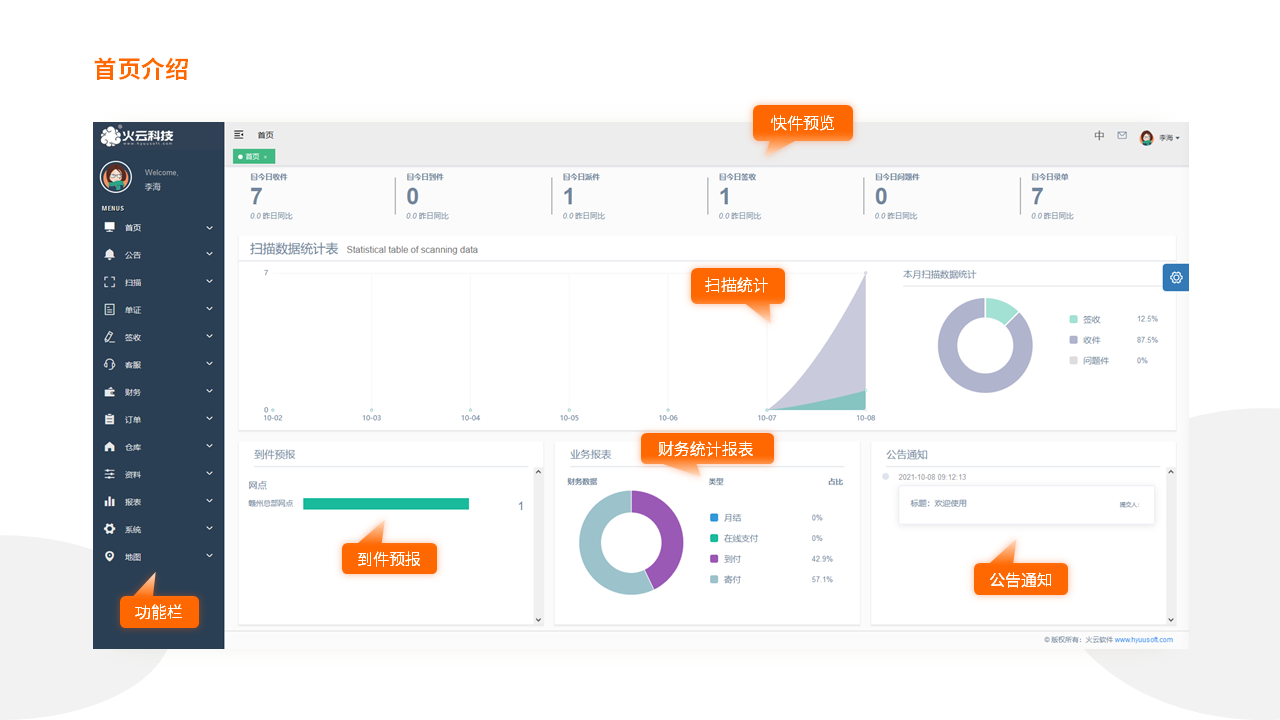This screenshot has width=1280, height=720.
Task: Click the 今日派件 count 1
Action: (569, 197)
